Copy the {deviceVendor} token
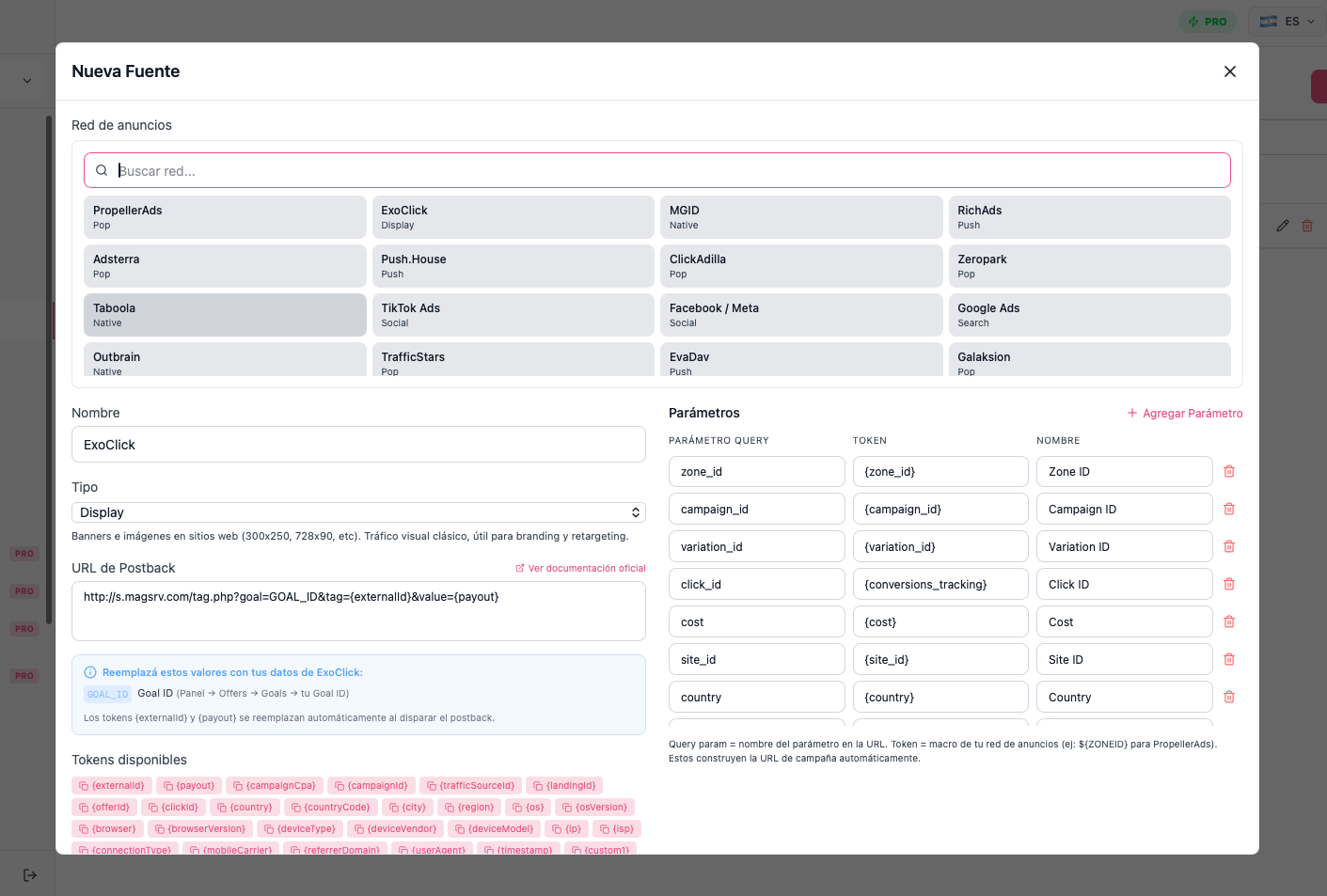This screenshot has height=896, width=1327. click(x=395, y=829)
